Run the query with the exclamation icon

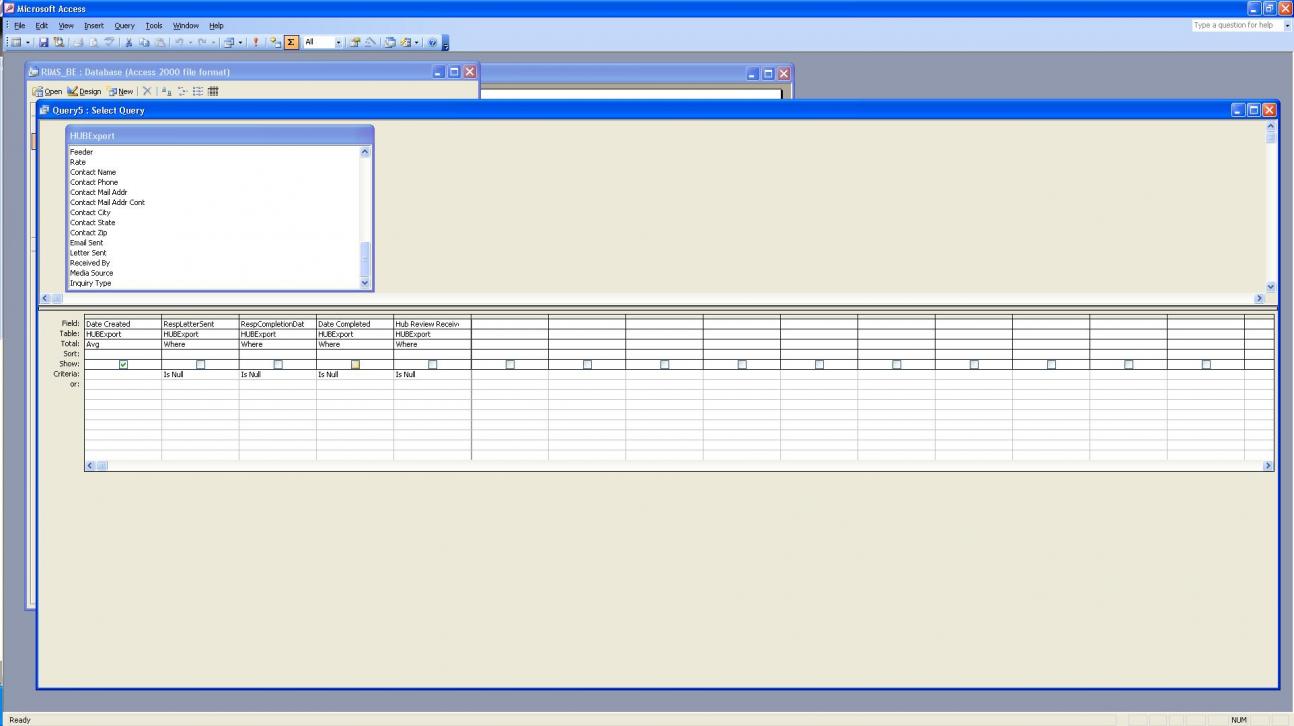point(257,43)
